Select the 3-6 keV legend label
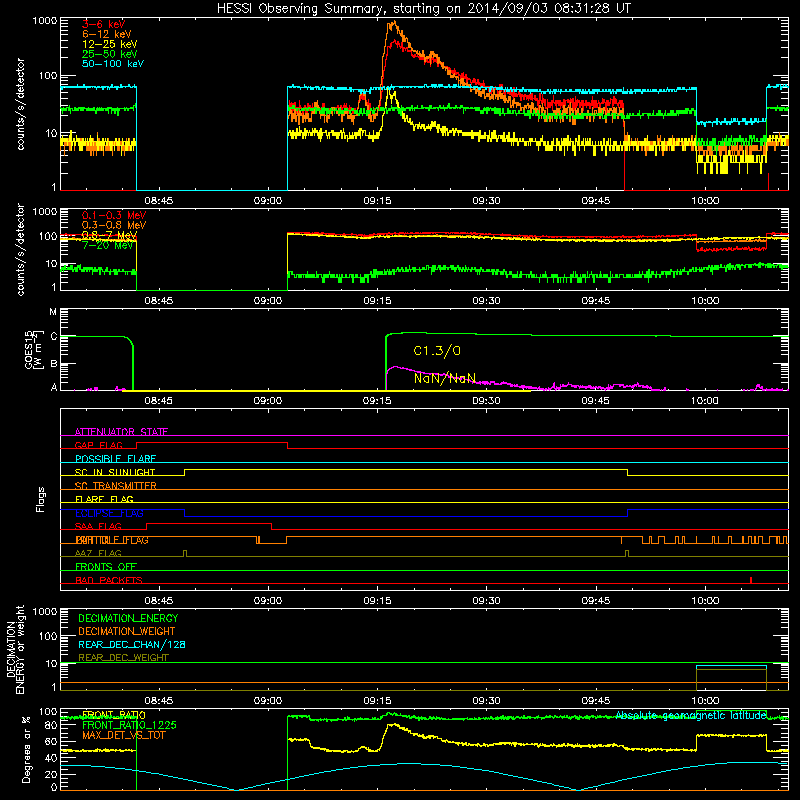Image resolution: width=800 pixels, height=800 pixels. (104, 24)
